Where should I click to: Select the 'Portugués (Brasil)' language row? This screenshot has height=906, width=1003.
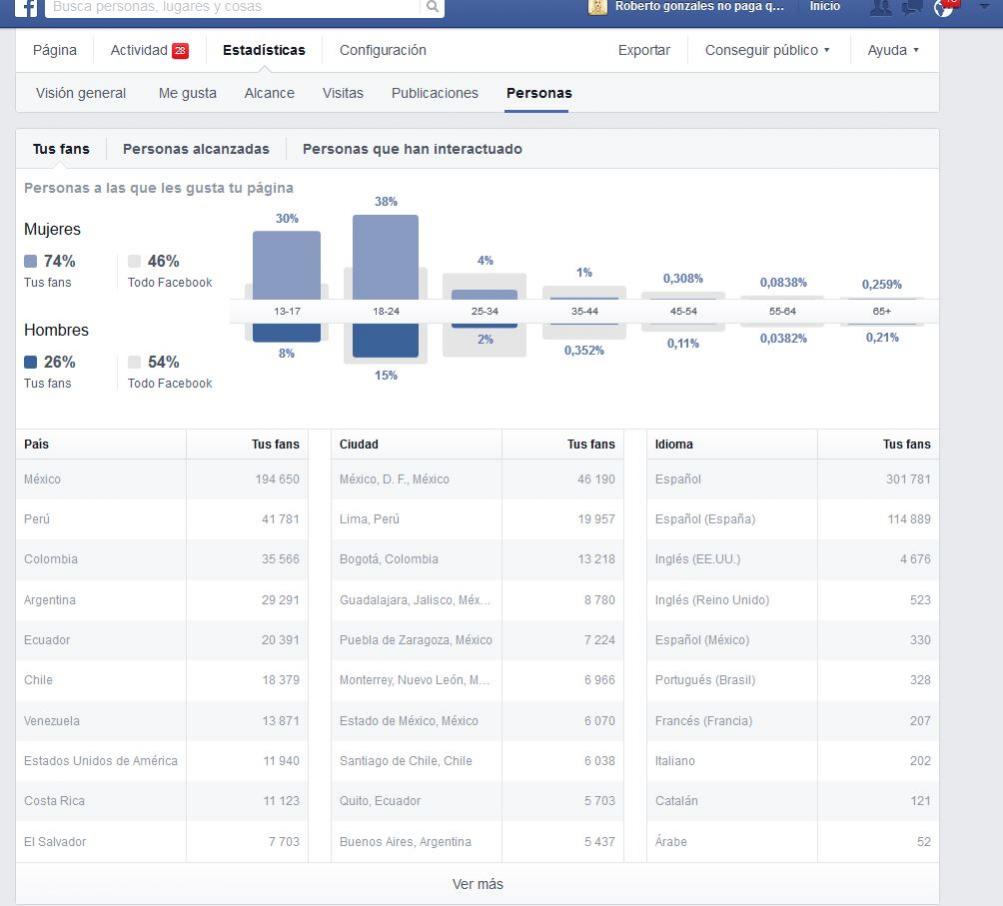click(793, 680)
